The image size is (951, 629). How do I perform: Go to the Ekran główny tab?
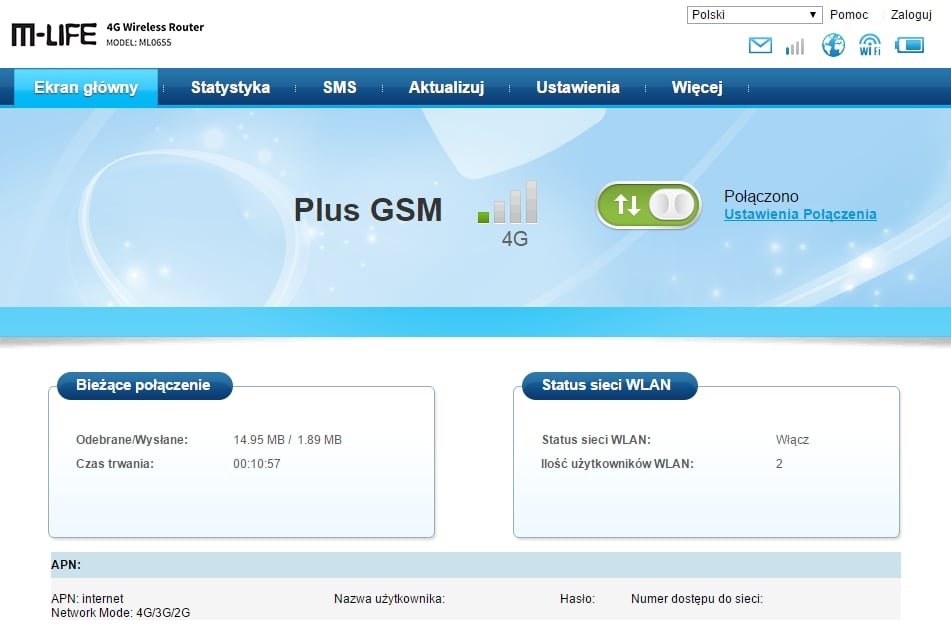pos(86,87)
